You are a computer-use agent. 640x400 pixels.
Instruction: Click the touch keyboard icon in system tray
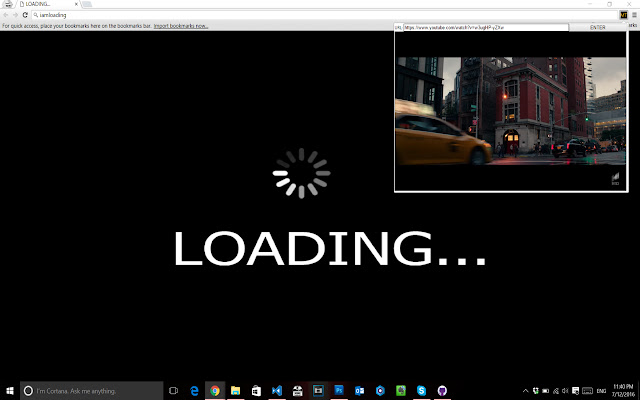[587, 391]
